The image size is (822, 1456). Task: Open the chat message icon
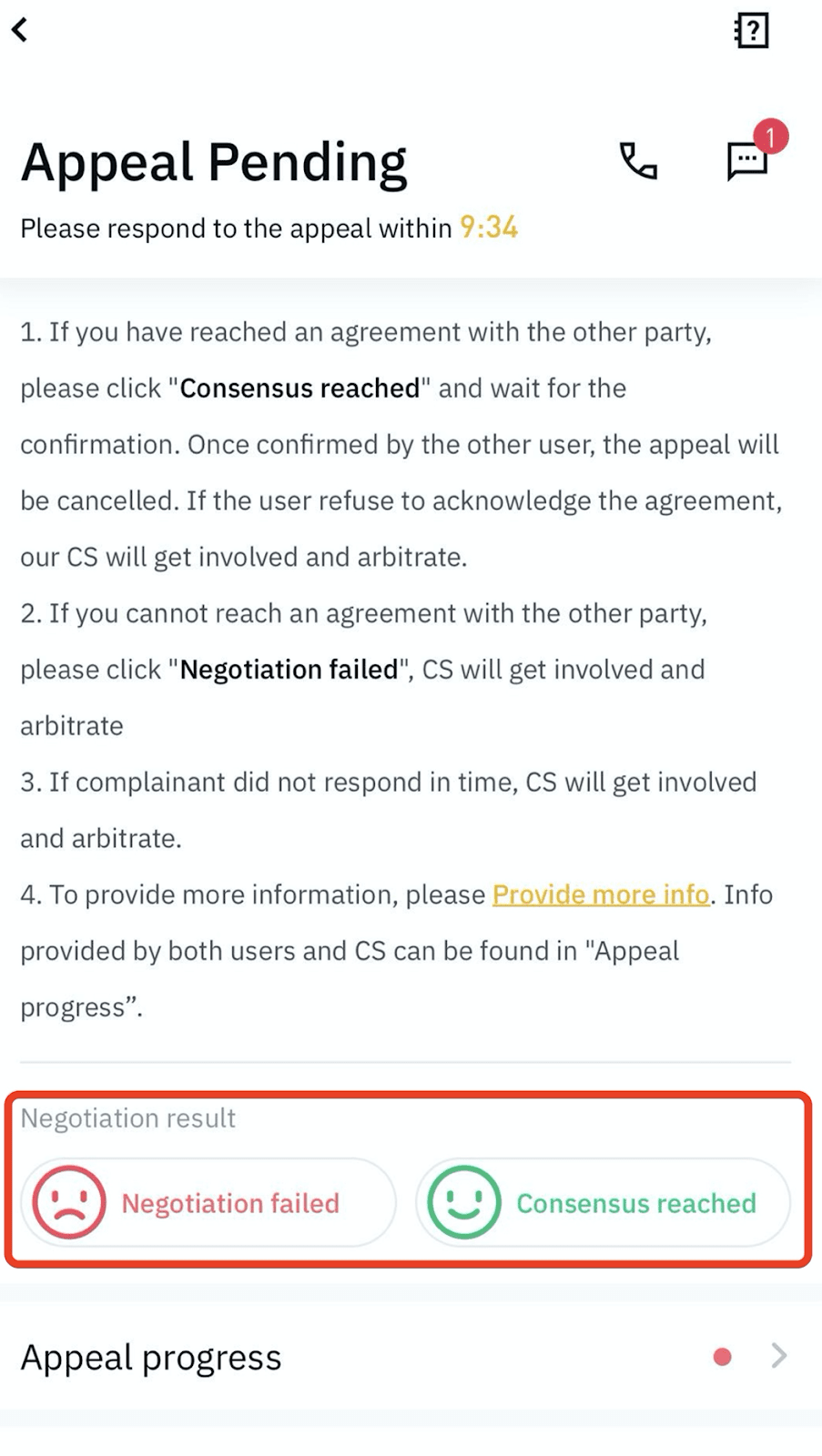click(x=746, y=162)
